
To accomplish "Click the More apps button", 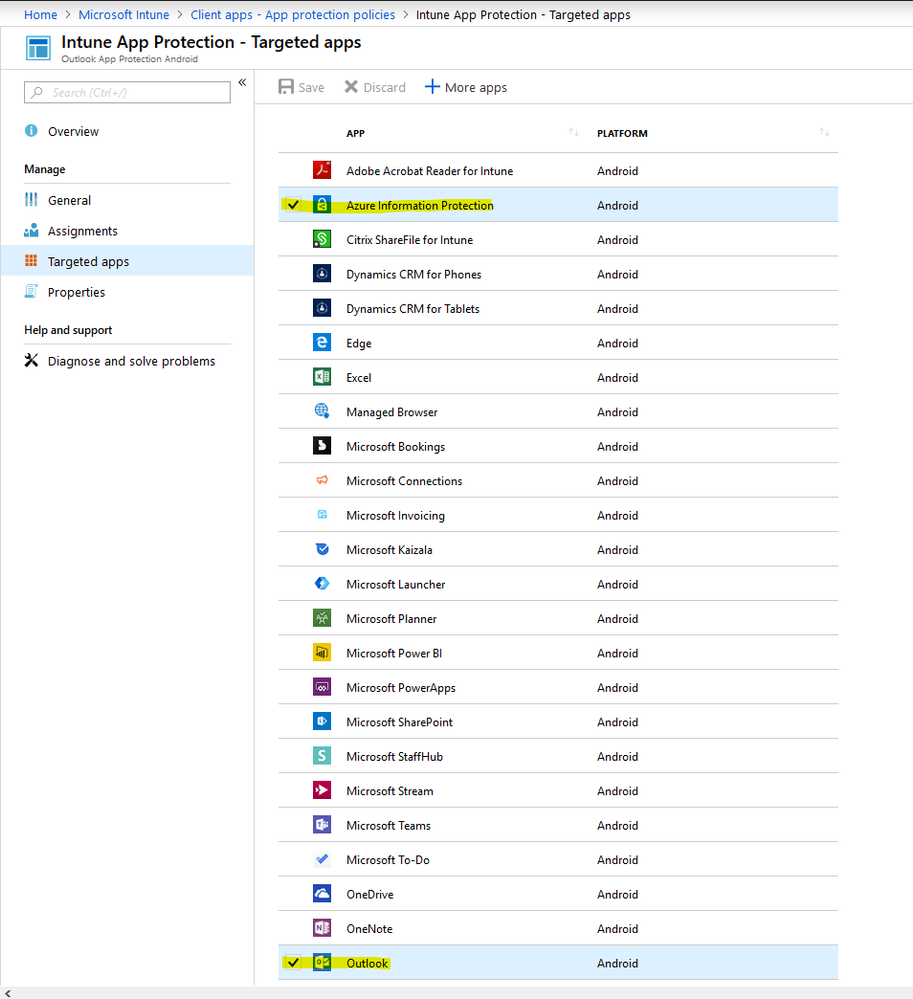I will pyautogui.click(x=466, y=87).
